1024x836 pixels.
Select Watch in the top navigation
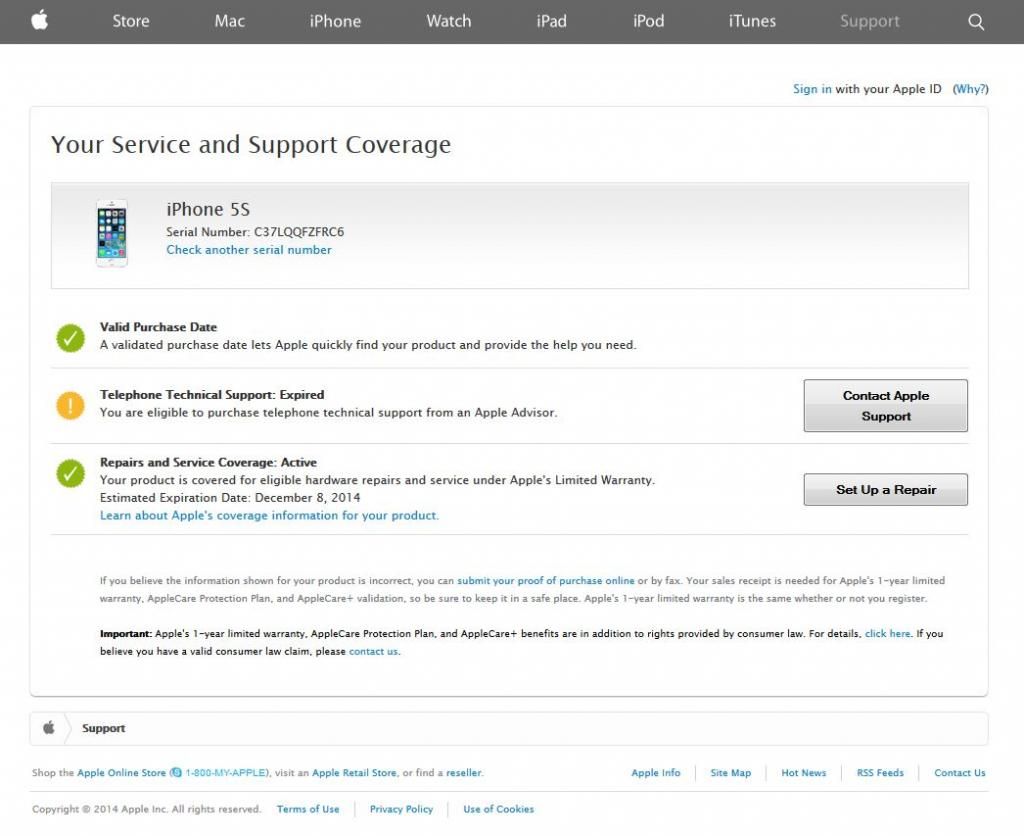tap(448, 21)
